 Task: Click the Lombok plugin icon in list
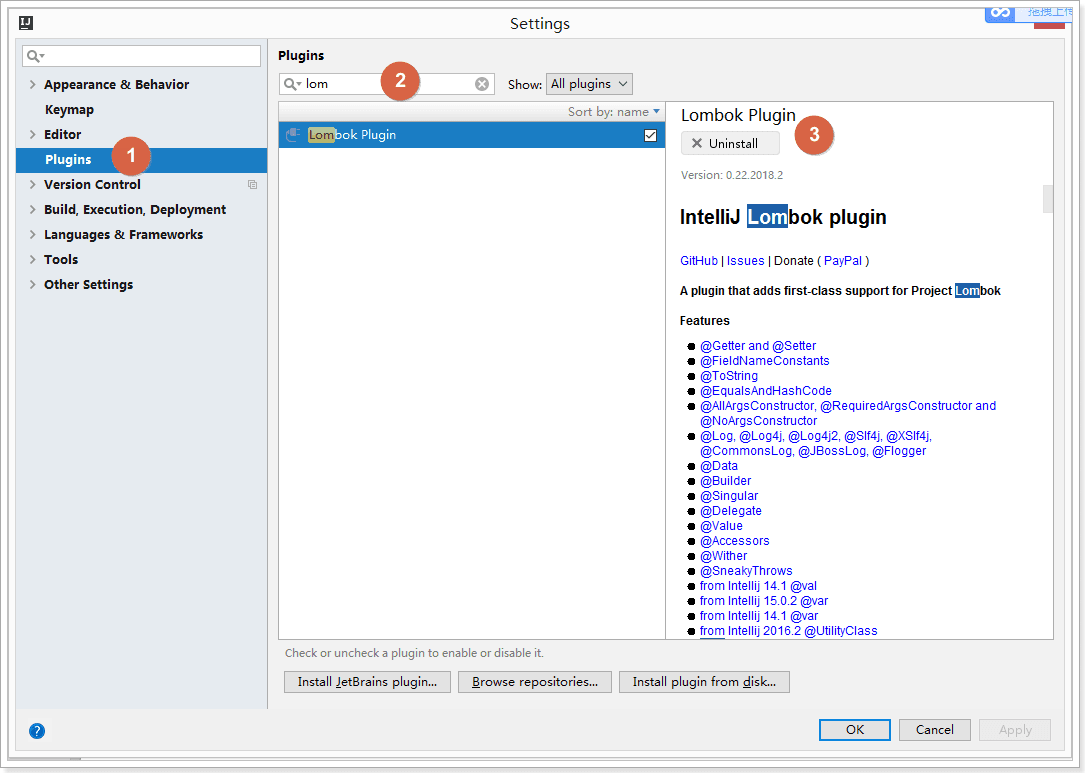[x=293, y=135]
